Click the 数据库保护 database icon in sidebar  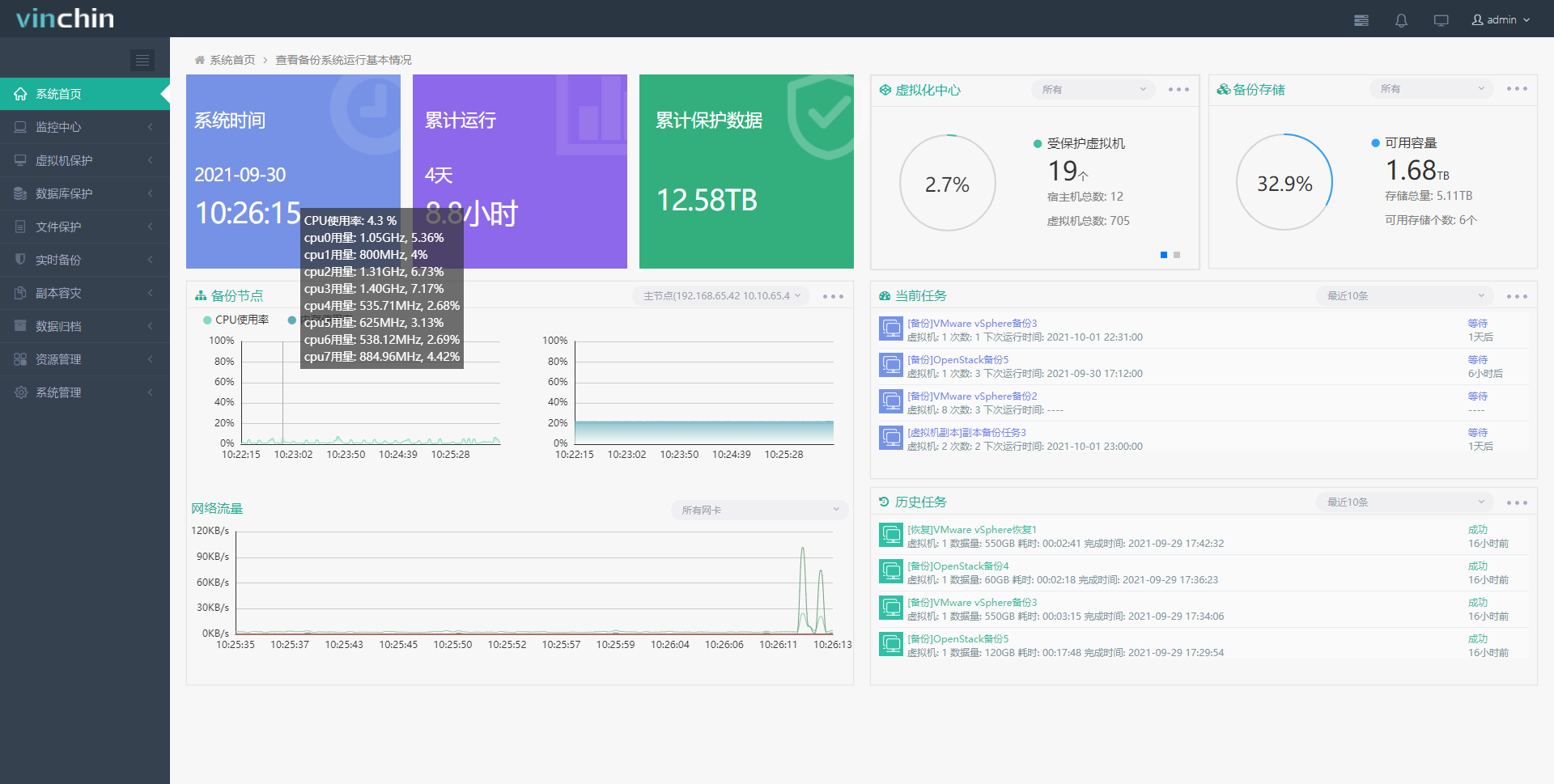tap(20, 193)
